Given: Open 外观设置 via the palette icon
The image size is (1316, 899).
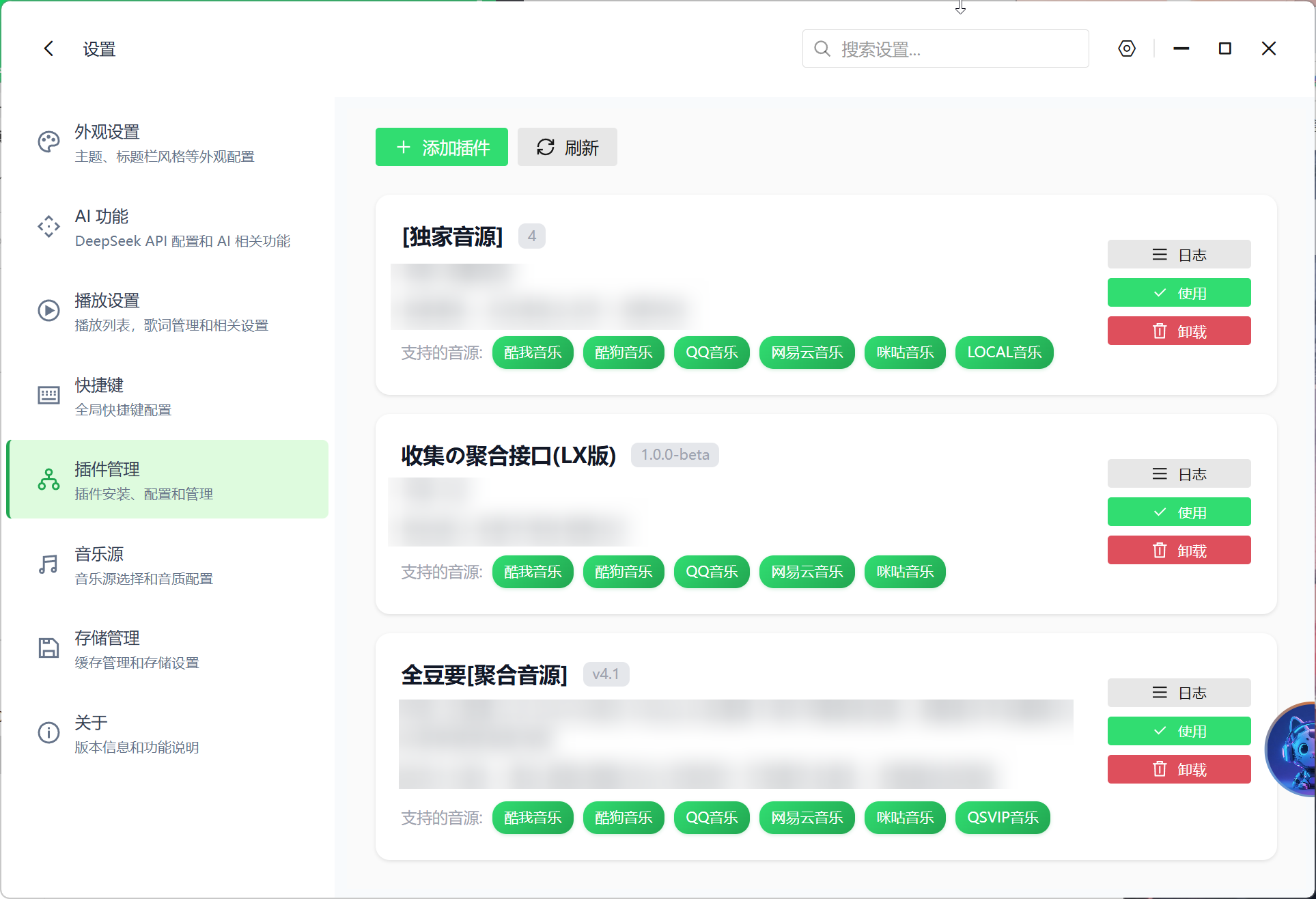Looking at the screenshot, I should coord(48,141).
